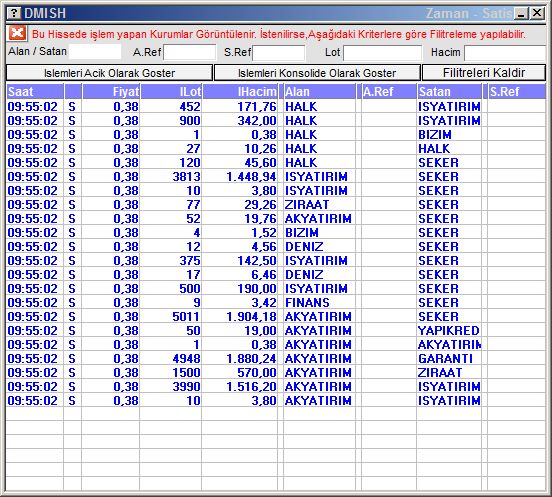The width and height of the screenshot is (552, 497).
Task: Select volume cell 29,26
Action: (261, 205)
